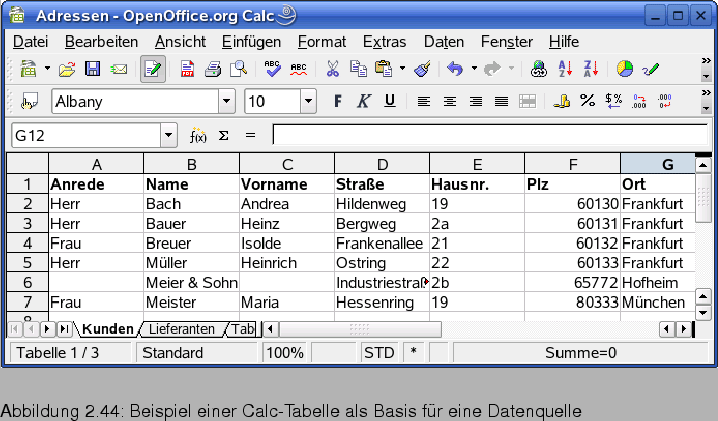Viewport: 718px width, 421px height.
Task: Open Hyperlink dialog globe icon
Action: pos(539,69)
